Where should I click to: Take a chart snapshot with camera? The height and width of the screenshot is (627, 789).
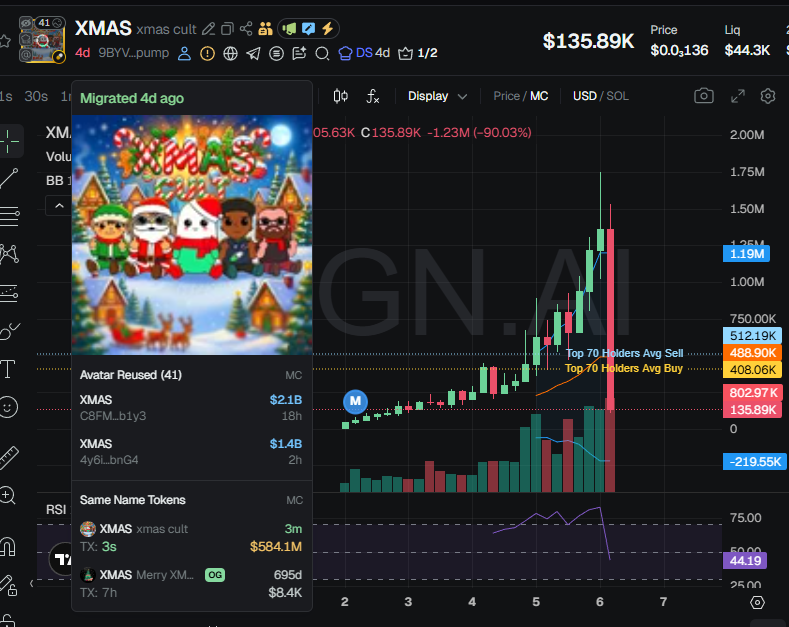[703, 96]
